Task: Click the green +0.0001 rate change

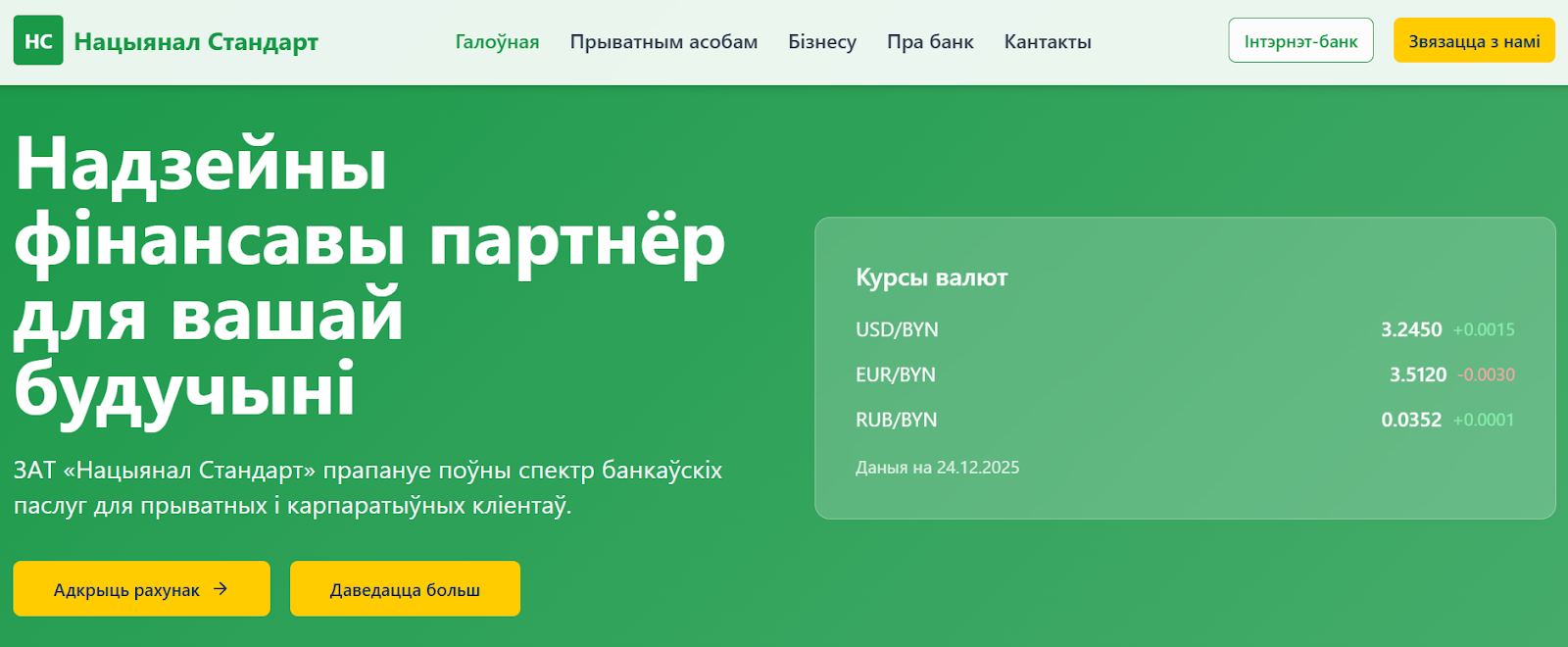Action: (1483, 421)
